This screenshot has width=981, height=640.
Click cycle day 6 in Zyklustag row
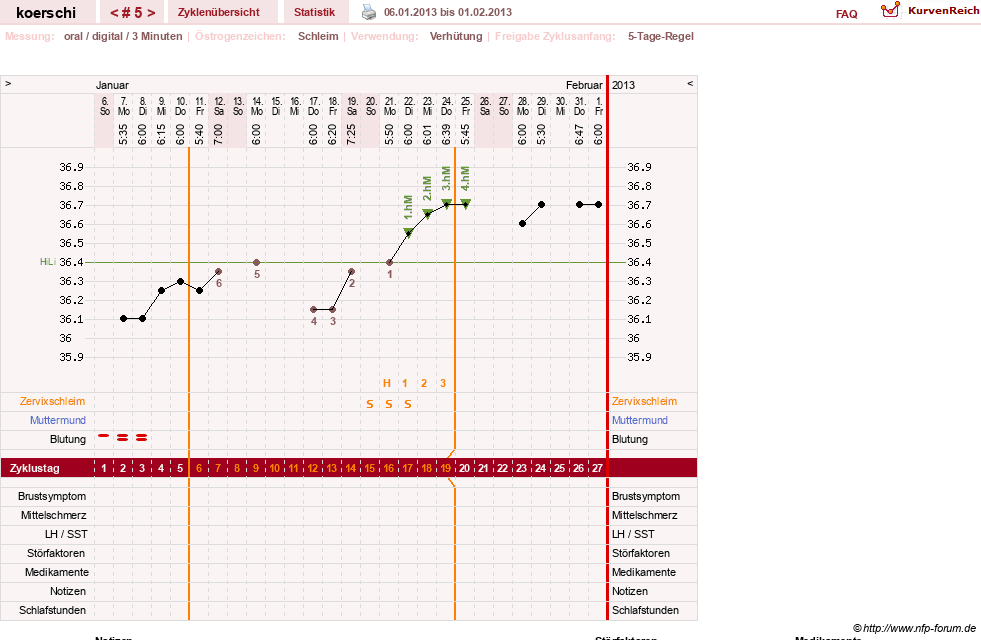coord(199,468)
